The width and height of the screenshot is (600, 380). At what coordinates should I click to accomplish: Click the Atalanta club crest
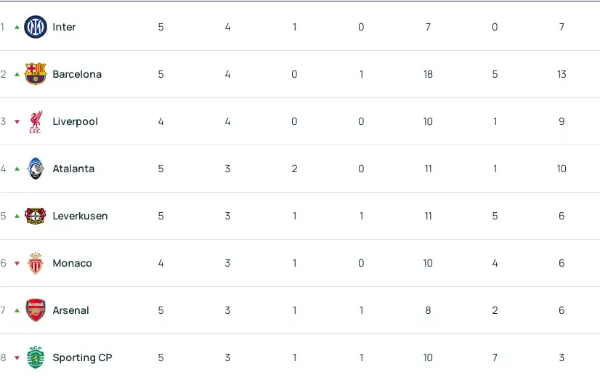click(x=36, y=168)
